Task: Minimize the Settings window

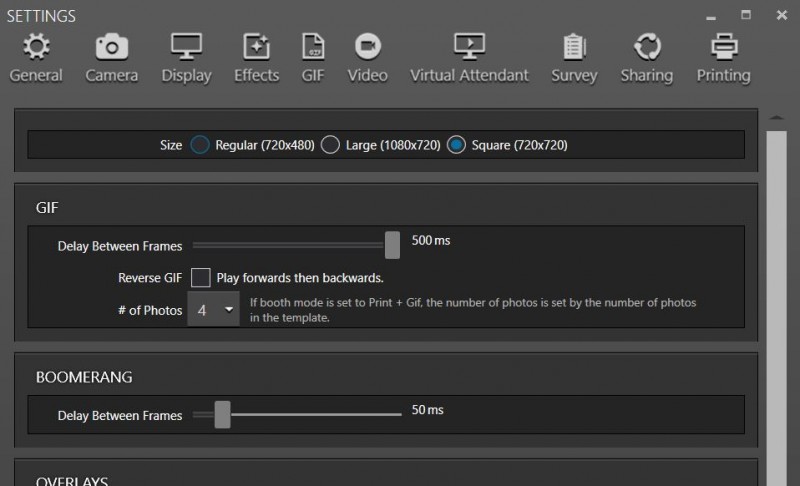Action: click(711, 17)
